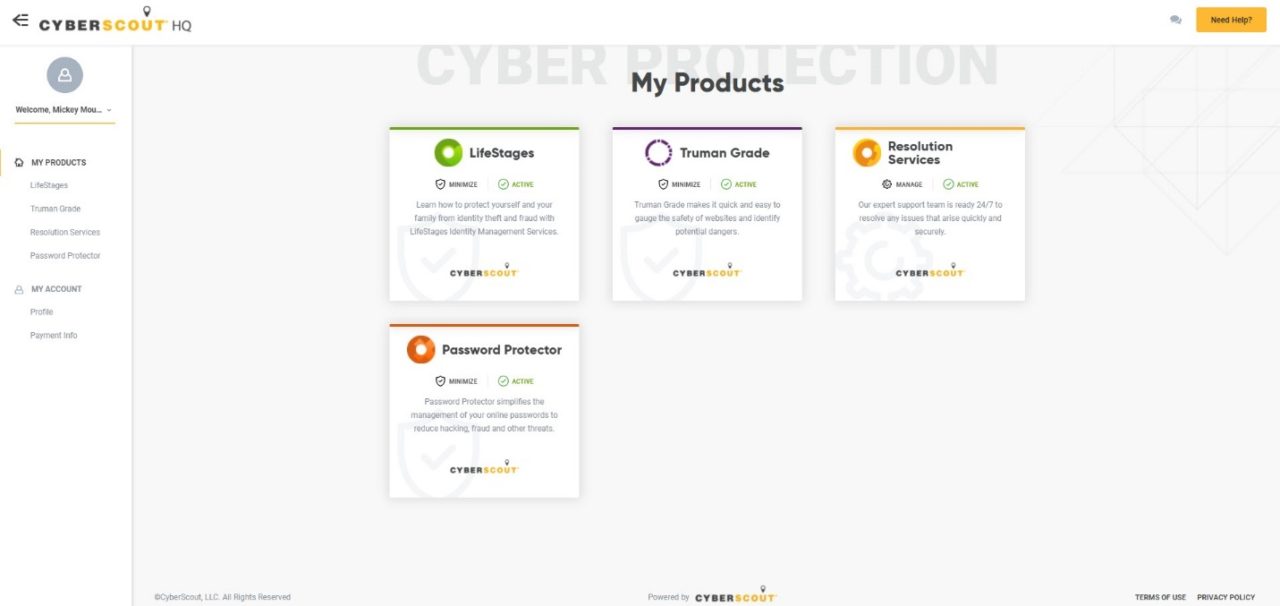This screenshot has width=1280, height=606.
Task: Expand the Welcome, Mickey Mouse dropdown
Action: (64, 110)
